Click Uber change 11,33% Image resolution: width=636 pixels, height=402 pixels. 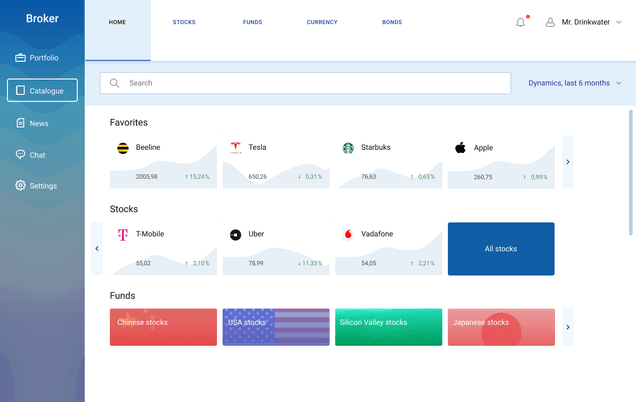[x=310, y=263]
